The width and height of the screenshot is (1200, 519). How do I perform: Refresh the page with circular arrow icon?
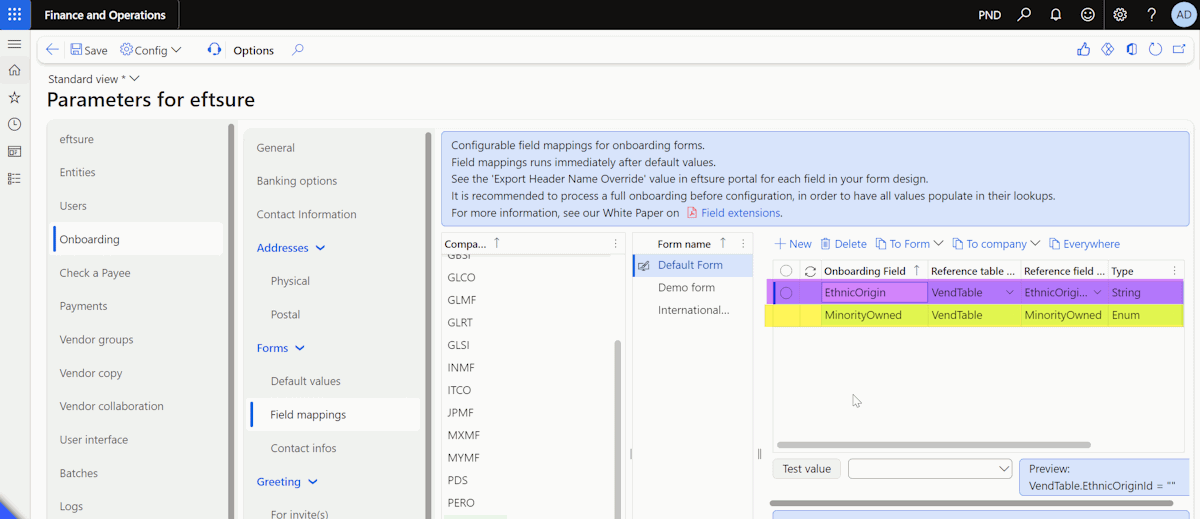click(x=1155, y=50)
